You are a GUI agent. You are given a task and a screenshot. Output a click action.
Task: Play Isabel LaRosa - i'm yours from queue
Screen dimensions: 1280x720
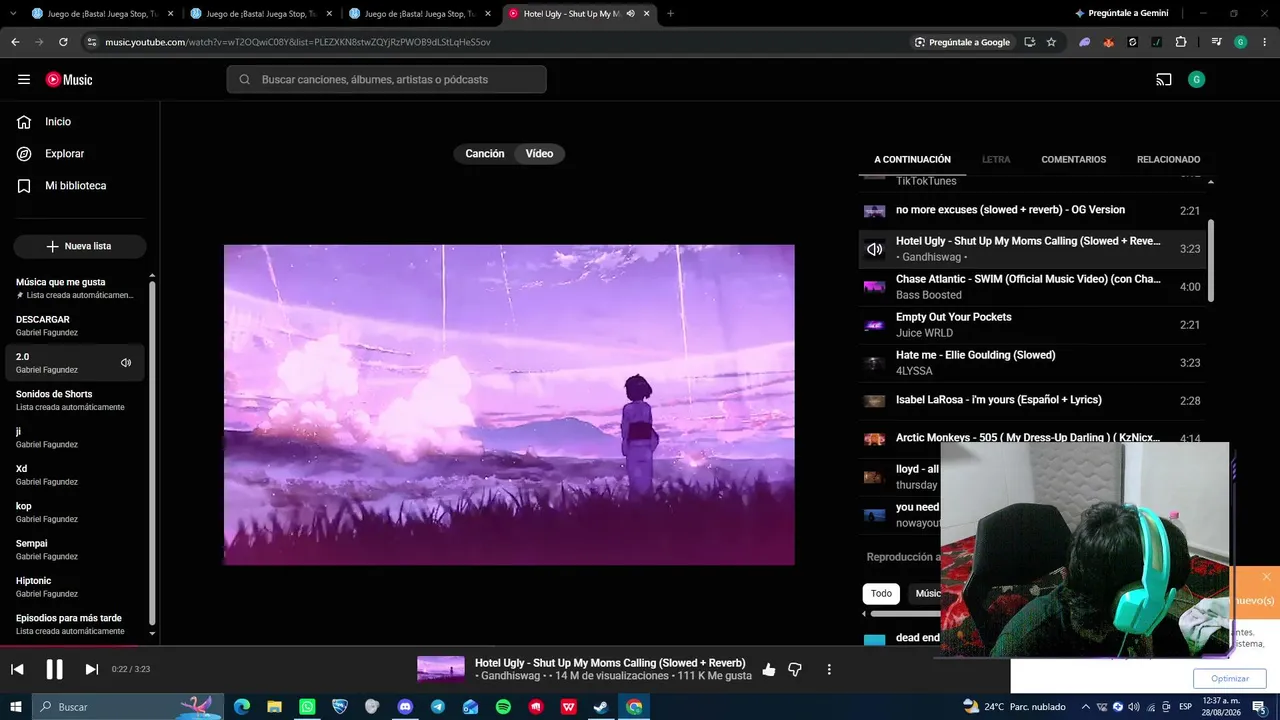1032,401
